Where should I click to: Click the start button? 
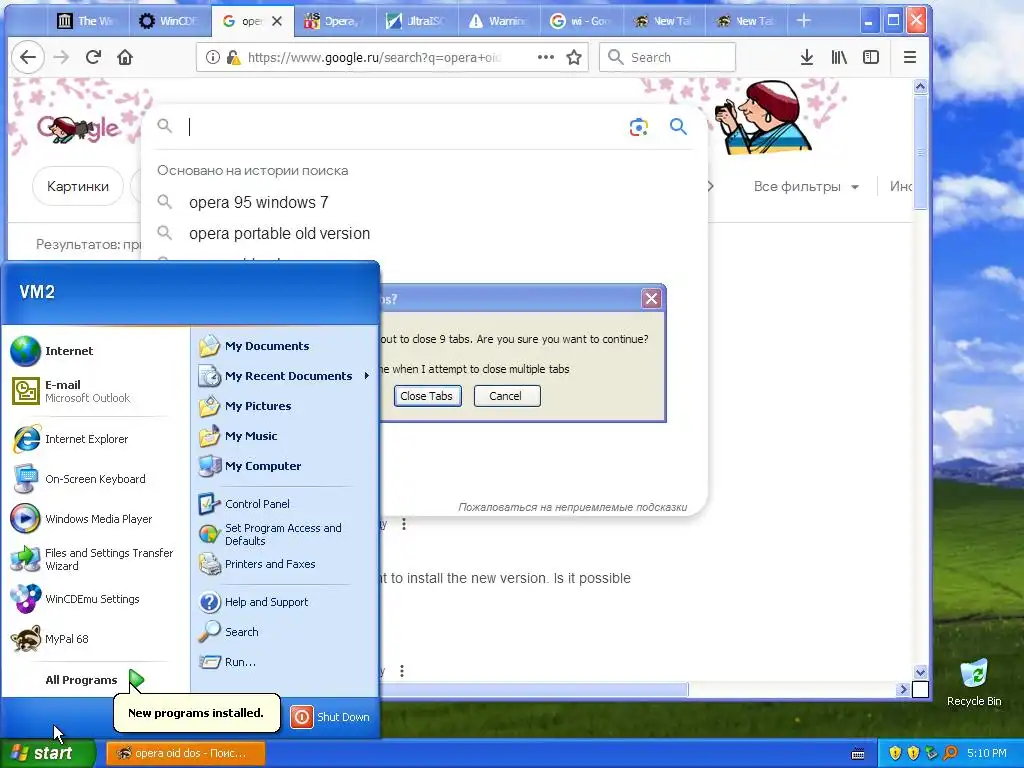[x=47, y=753]
